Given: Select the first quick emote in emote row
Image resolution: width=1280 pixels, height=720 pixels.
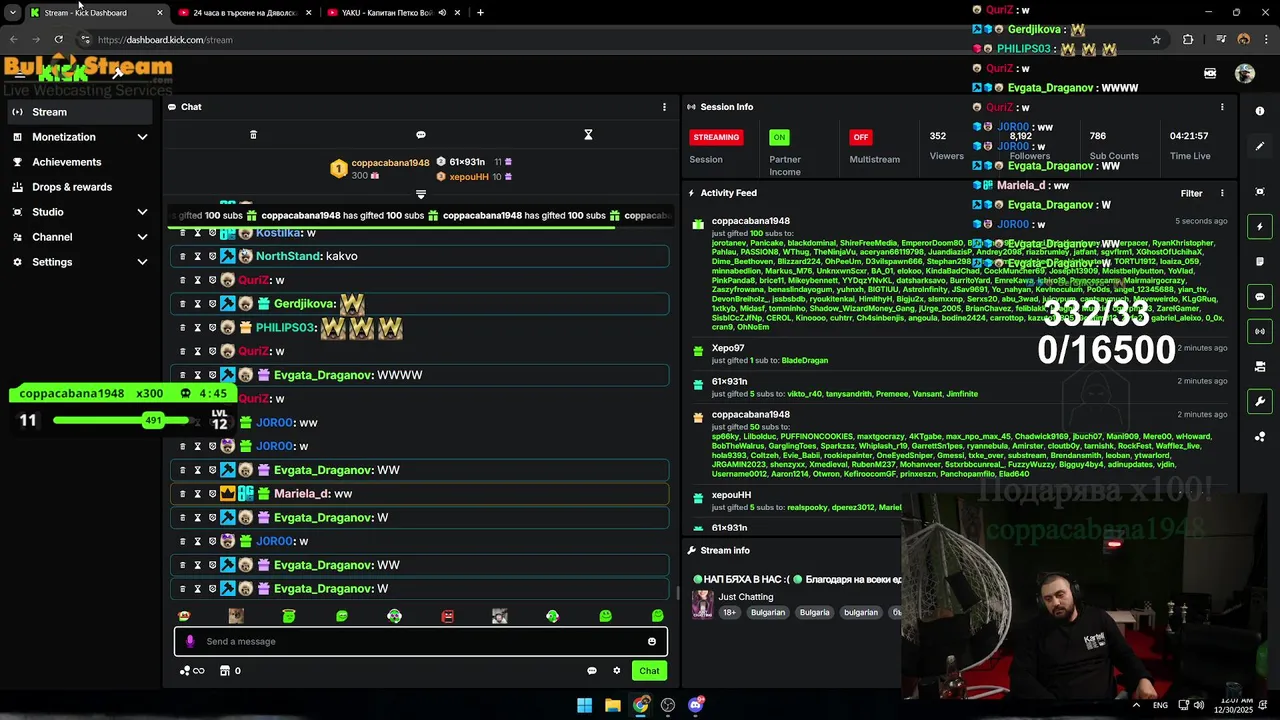Looking at the screenshot, I should coord(183,616).
